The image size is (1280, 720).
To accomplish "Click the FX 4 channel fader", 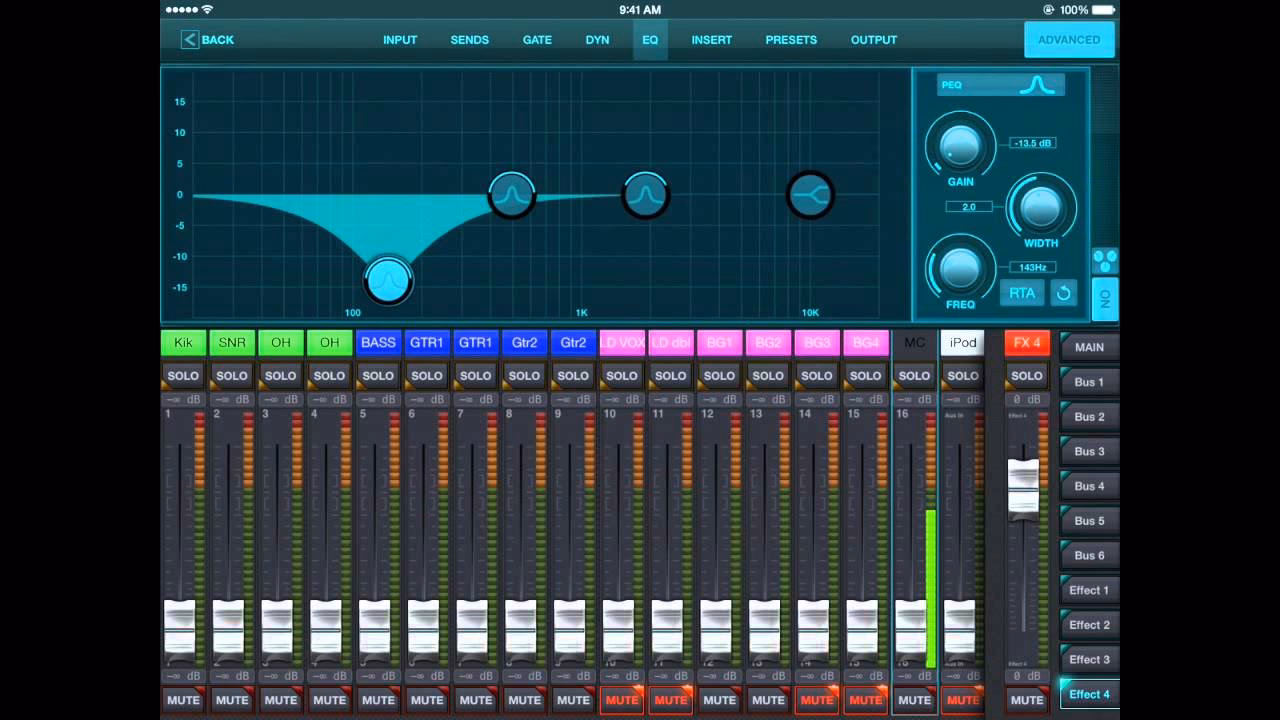I will [x=1023, y=487].
